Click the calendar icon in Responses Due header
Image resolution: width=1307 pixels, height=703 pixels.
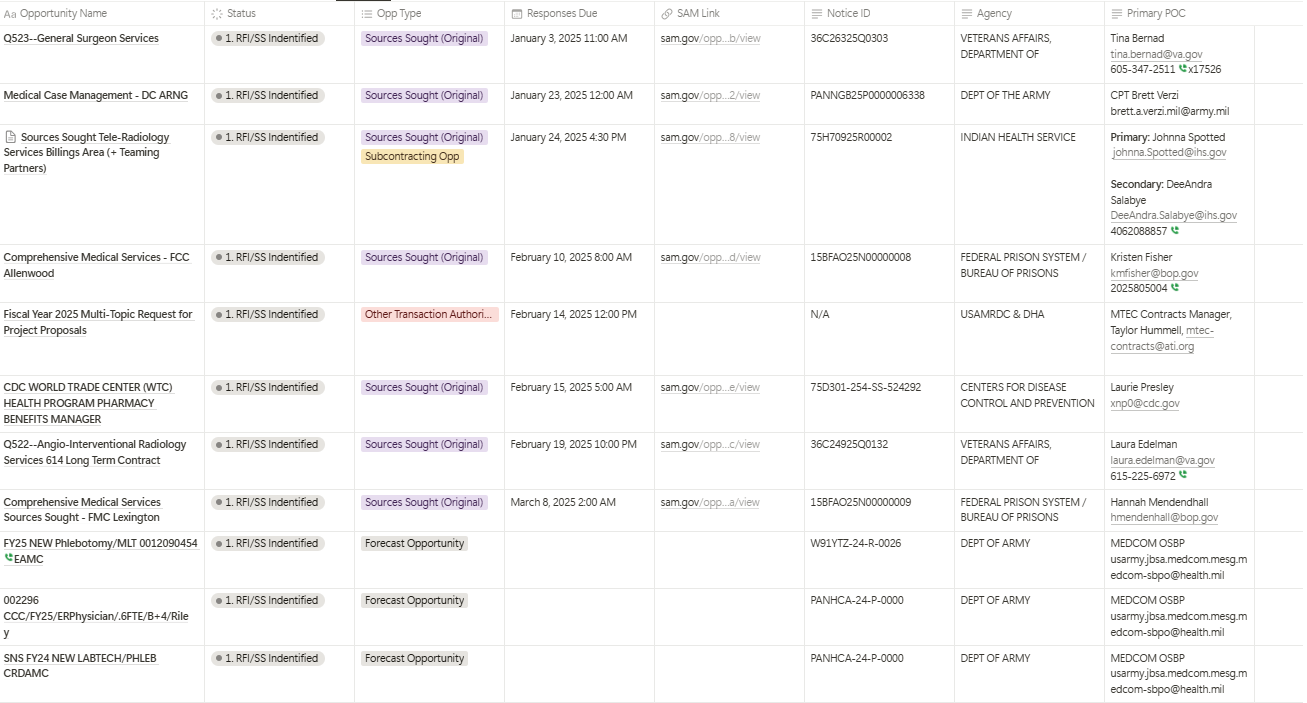coord(517,14)
